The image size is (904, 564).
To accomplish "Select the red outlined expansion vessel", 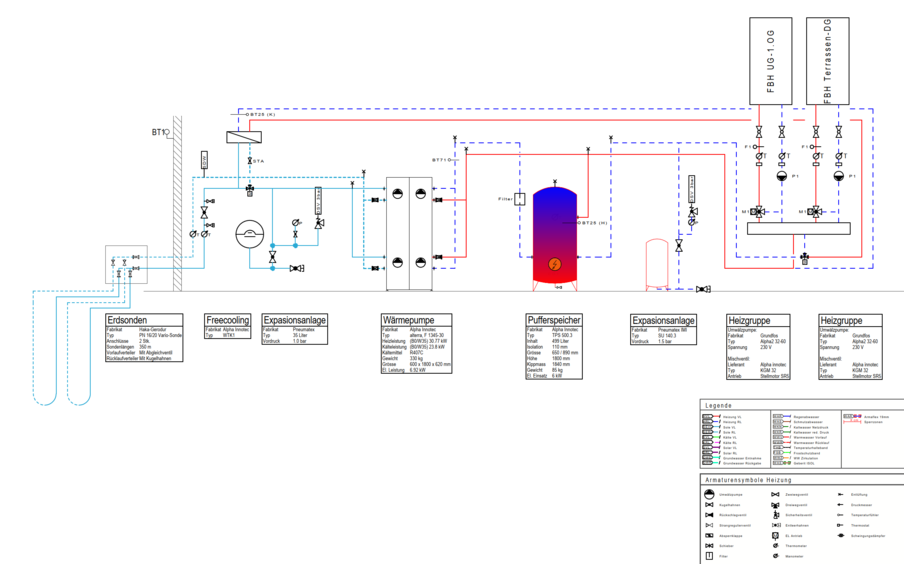I will pos(657,263).
